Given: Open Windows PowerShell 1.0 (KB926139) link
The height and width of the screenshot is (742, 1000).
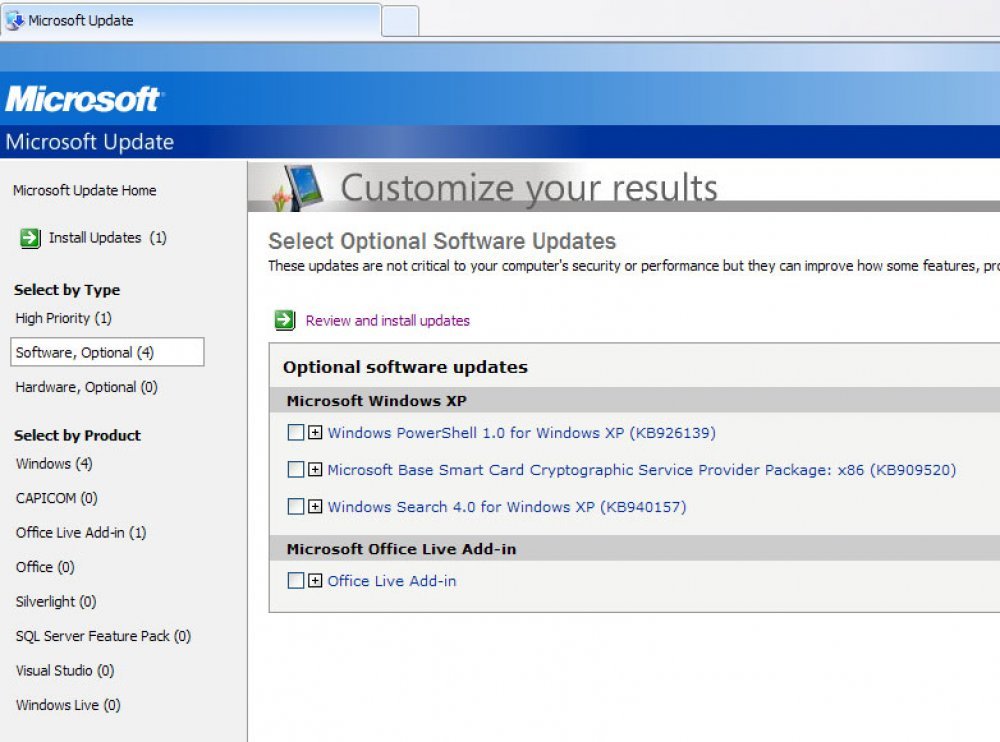Looking at the screenshot, I should [522, 433].
